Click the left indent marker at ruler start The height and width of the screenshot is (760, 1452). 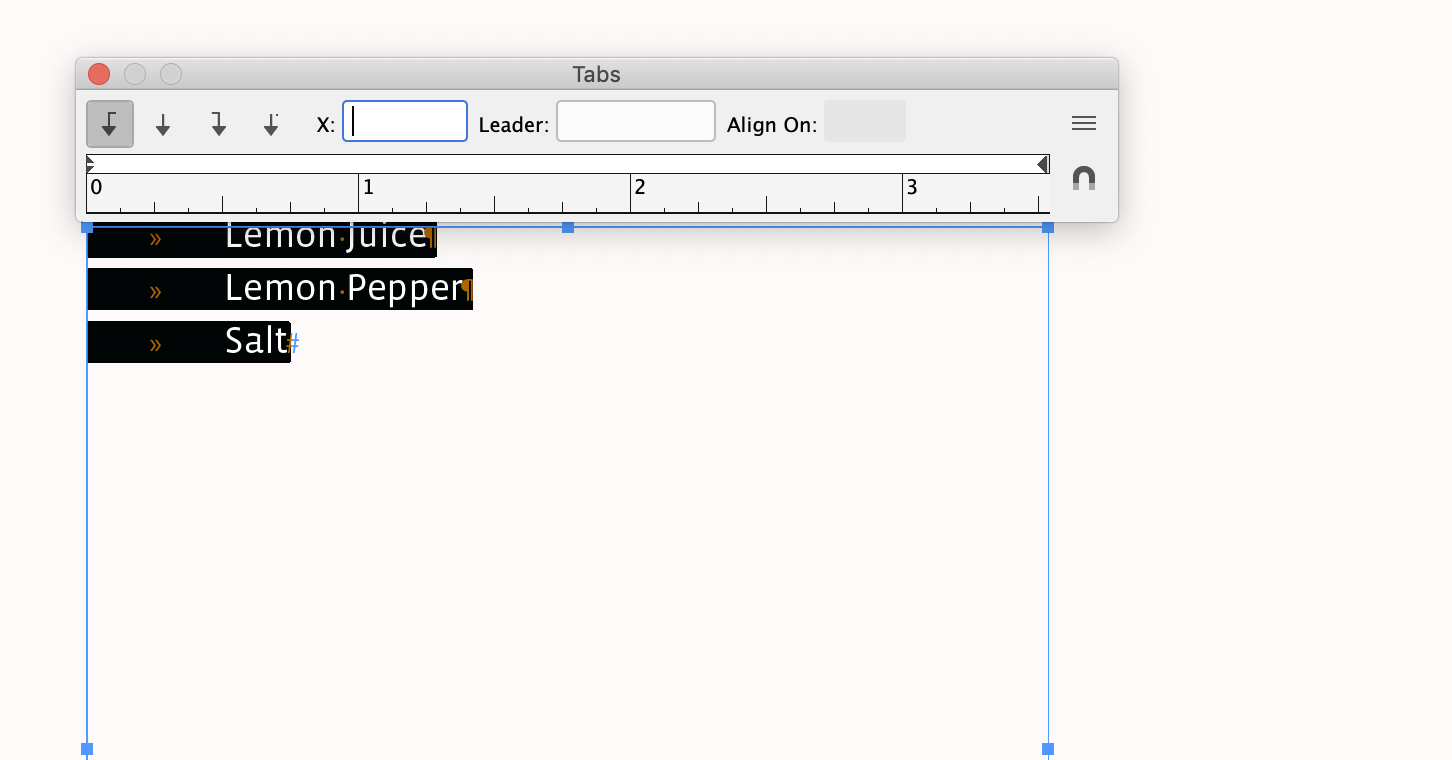pyautogui.click(x=89, y=163)
